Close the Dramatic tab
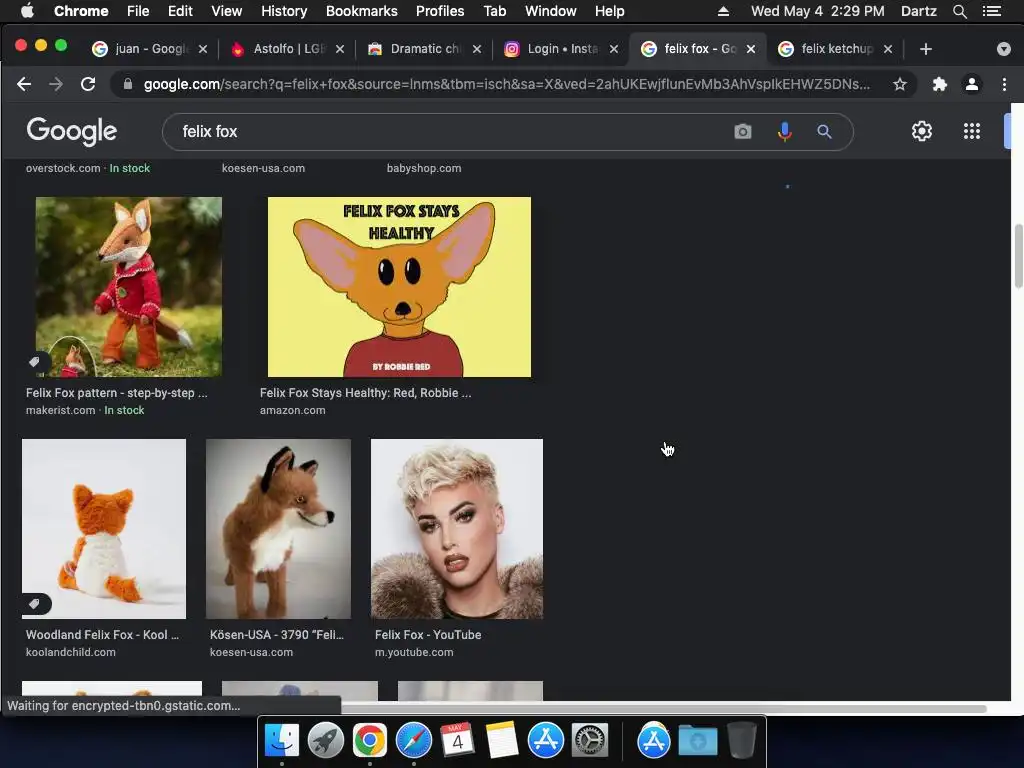This screenshot has height=768, width=1024. (x=477, y=49)
